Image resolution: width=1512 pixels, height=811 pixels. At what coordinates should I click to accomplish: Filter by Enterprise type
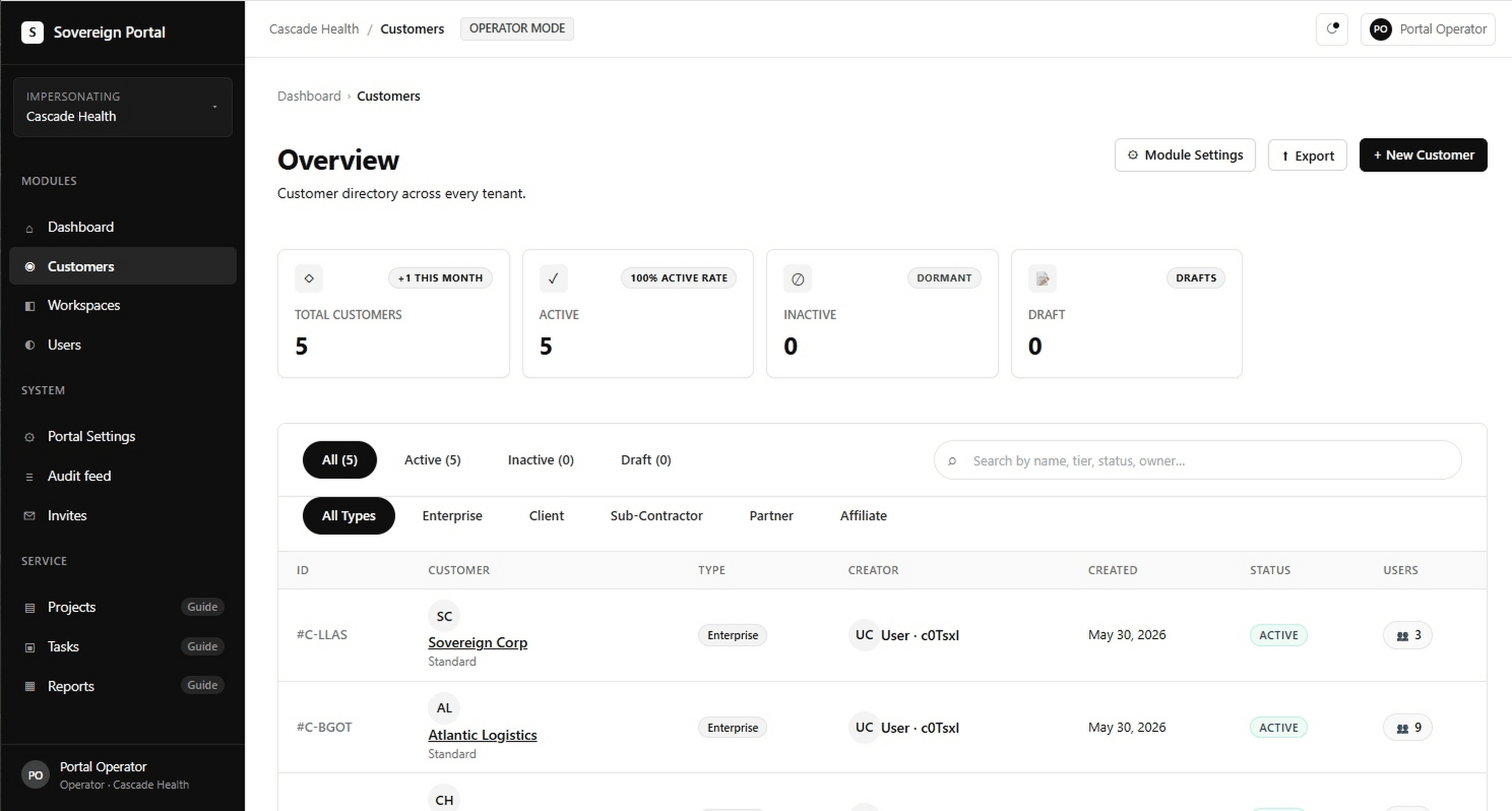(x=452, y=516)
